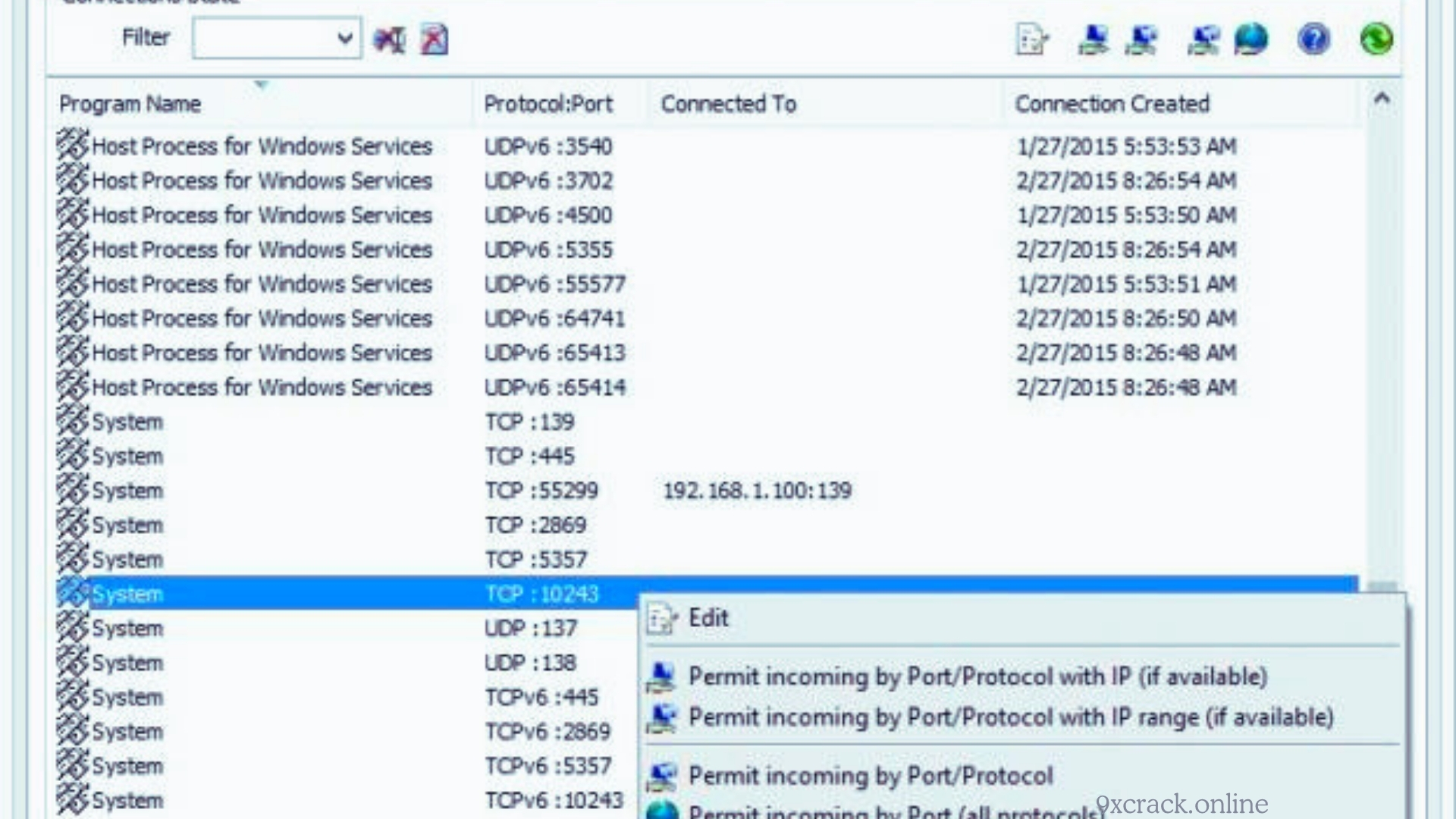
Task: Choose Permit incoming by Port/Protocol with IP range
Action: click(x=1022, y=717)
